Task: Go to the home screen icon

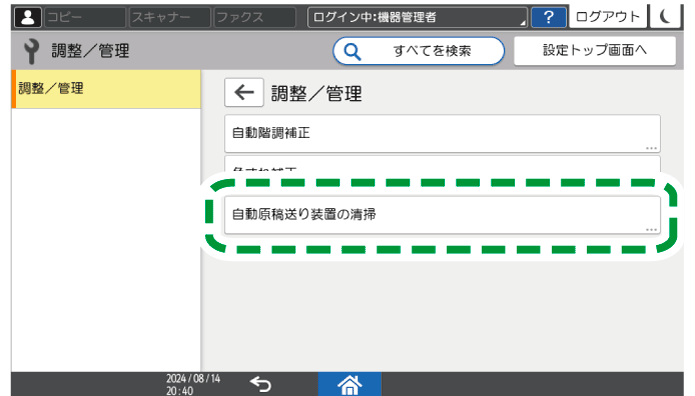Action: coord(350,384)
